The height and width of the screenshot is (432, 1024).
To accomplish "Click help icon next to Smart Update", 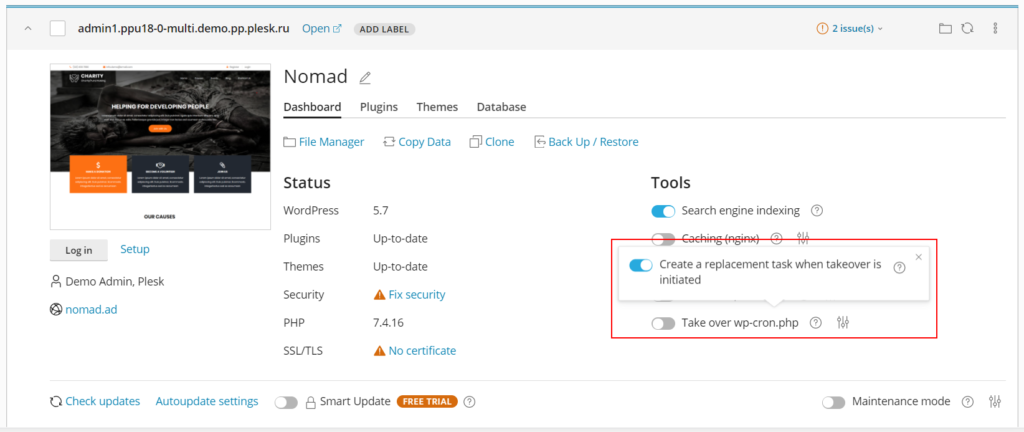I will coord(469,402).
